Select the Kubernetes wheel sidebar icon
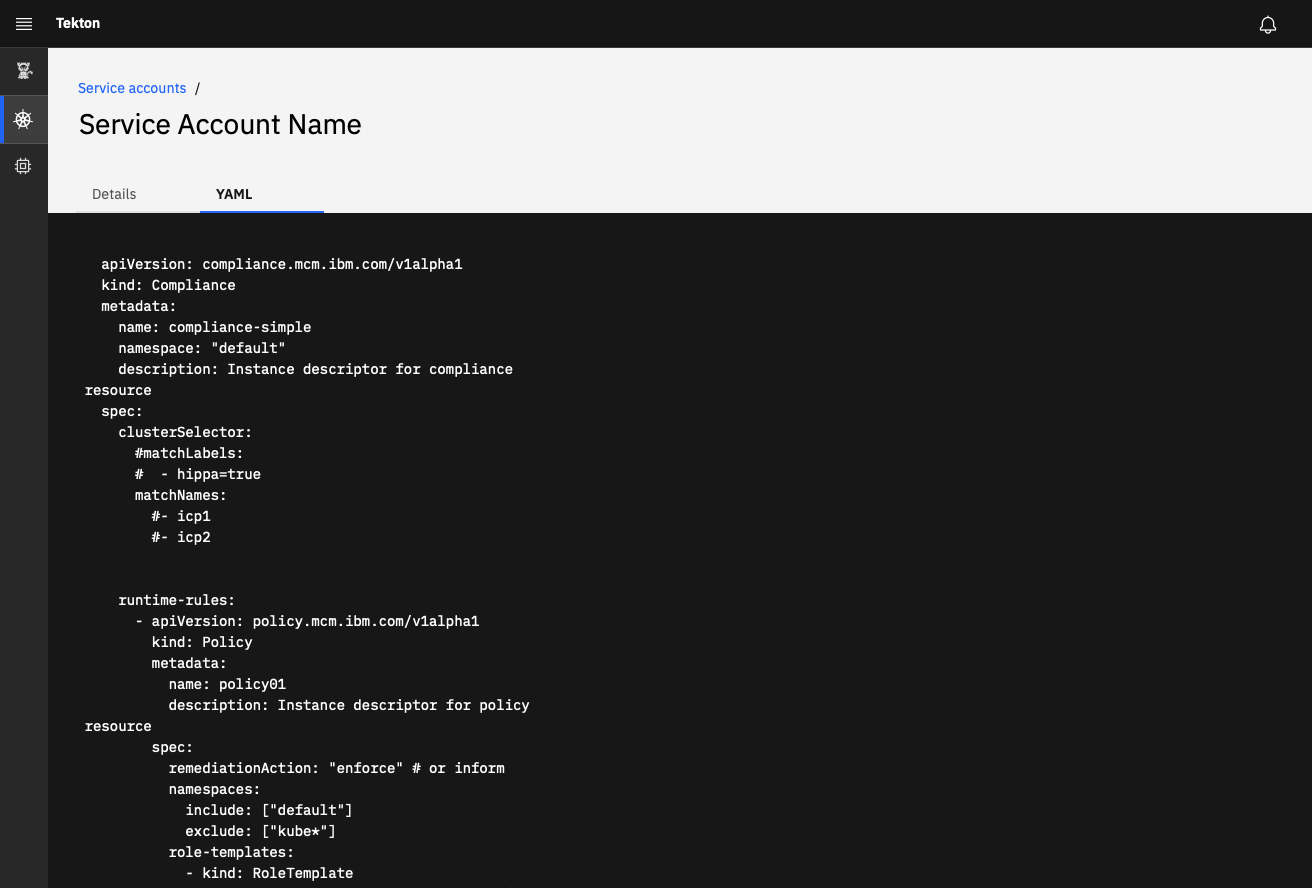This screenshot has height=888, width=1312. pos(24,120)
